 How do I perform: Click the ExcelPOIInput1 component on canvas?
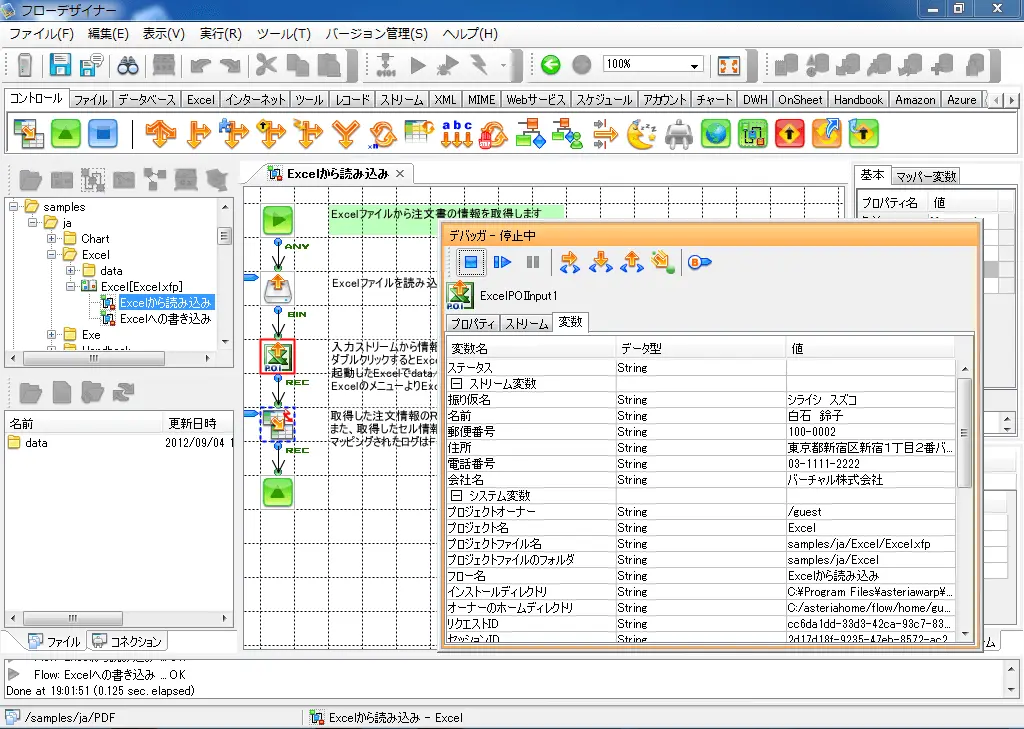click(x=278, y=356)
